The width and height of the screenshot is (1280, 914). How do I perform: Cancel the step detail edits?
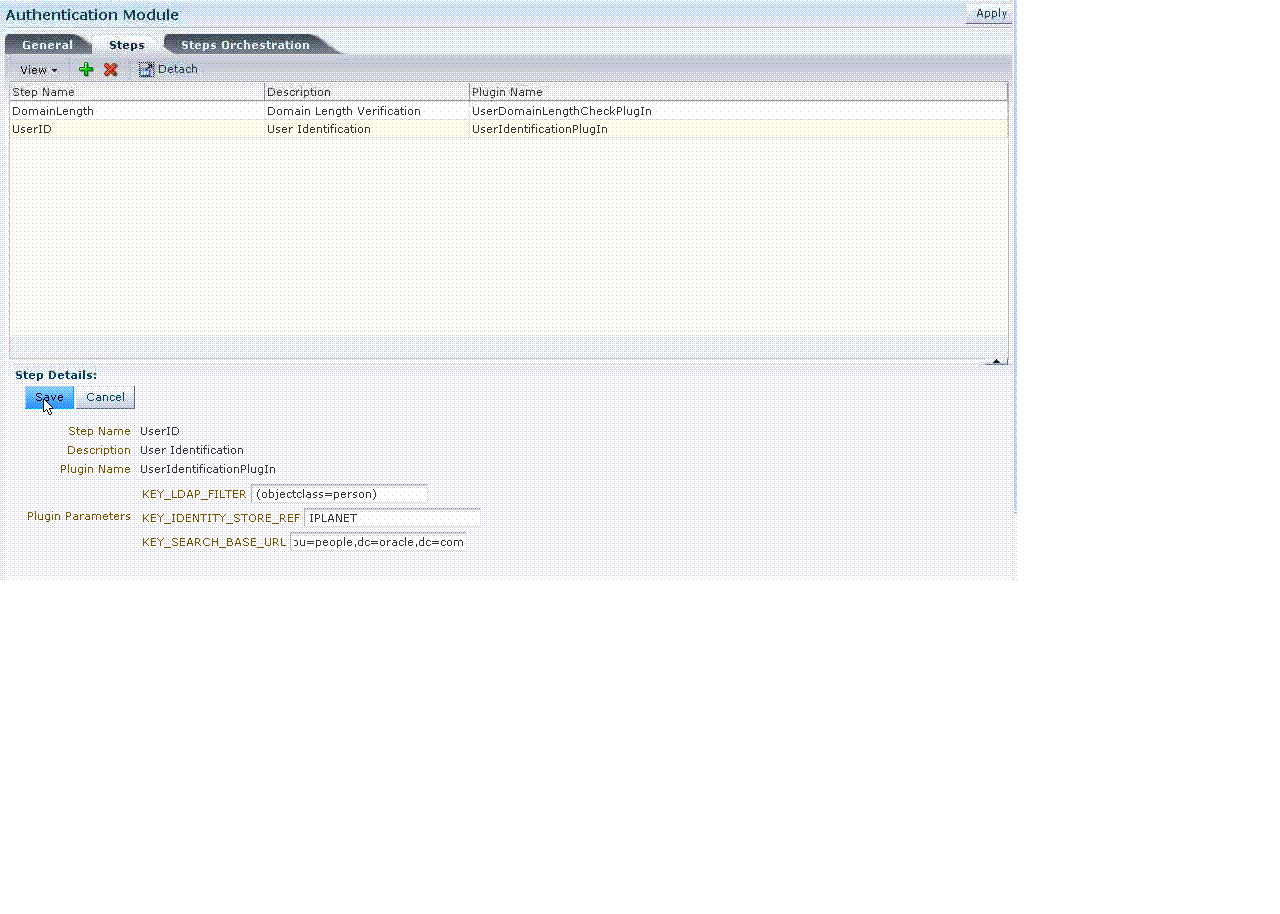(105, 397)
